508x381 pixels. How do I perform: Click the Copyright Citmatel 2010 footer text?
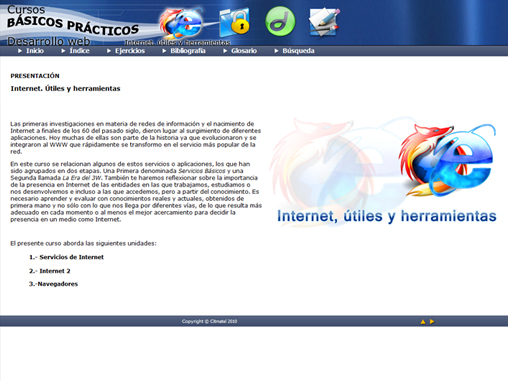[x=209, y=321]
